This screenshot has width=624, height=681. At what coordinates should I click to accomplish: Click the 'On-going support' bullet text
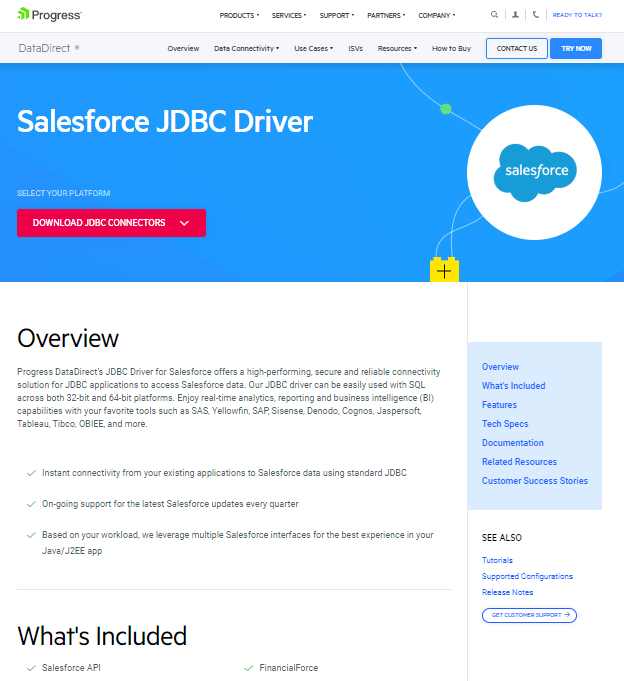(x=170, y=504)
